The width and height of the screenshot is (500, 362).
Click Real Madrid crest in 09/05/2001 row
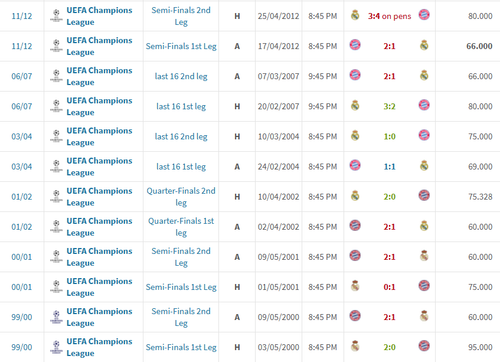tap(424, 256)
